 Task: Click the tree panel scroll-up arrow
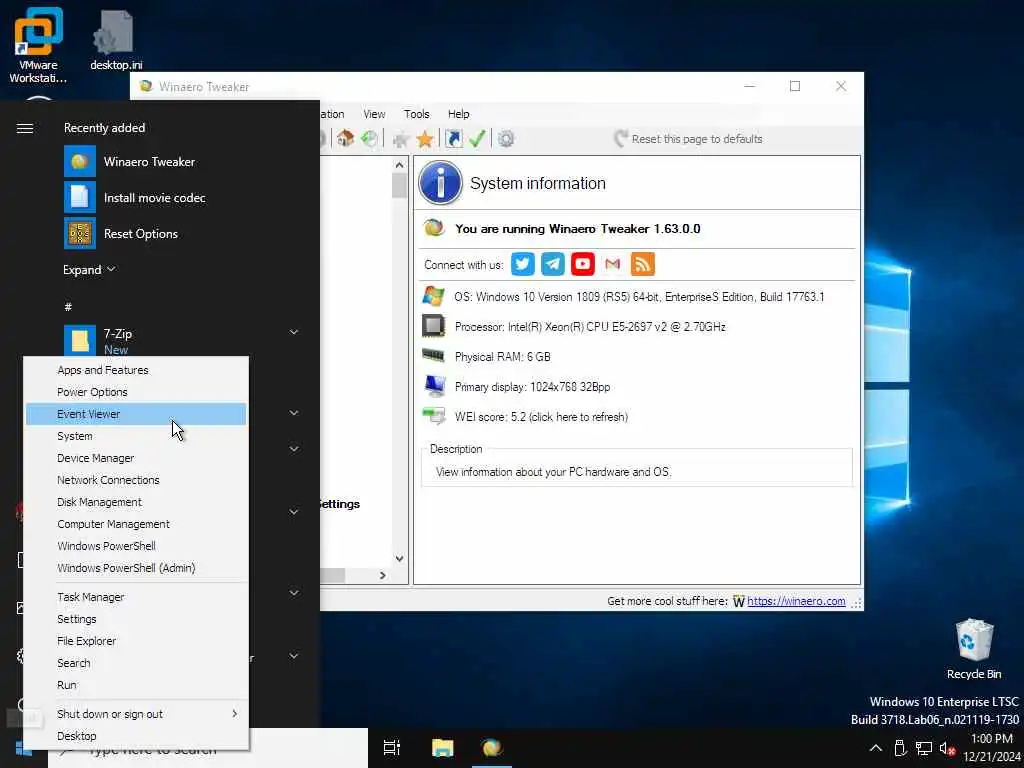(399, 165)
